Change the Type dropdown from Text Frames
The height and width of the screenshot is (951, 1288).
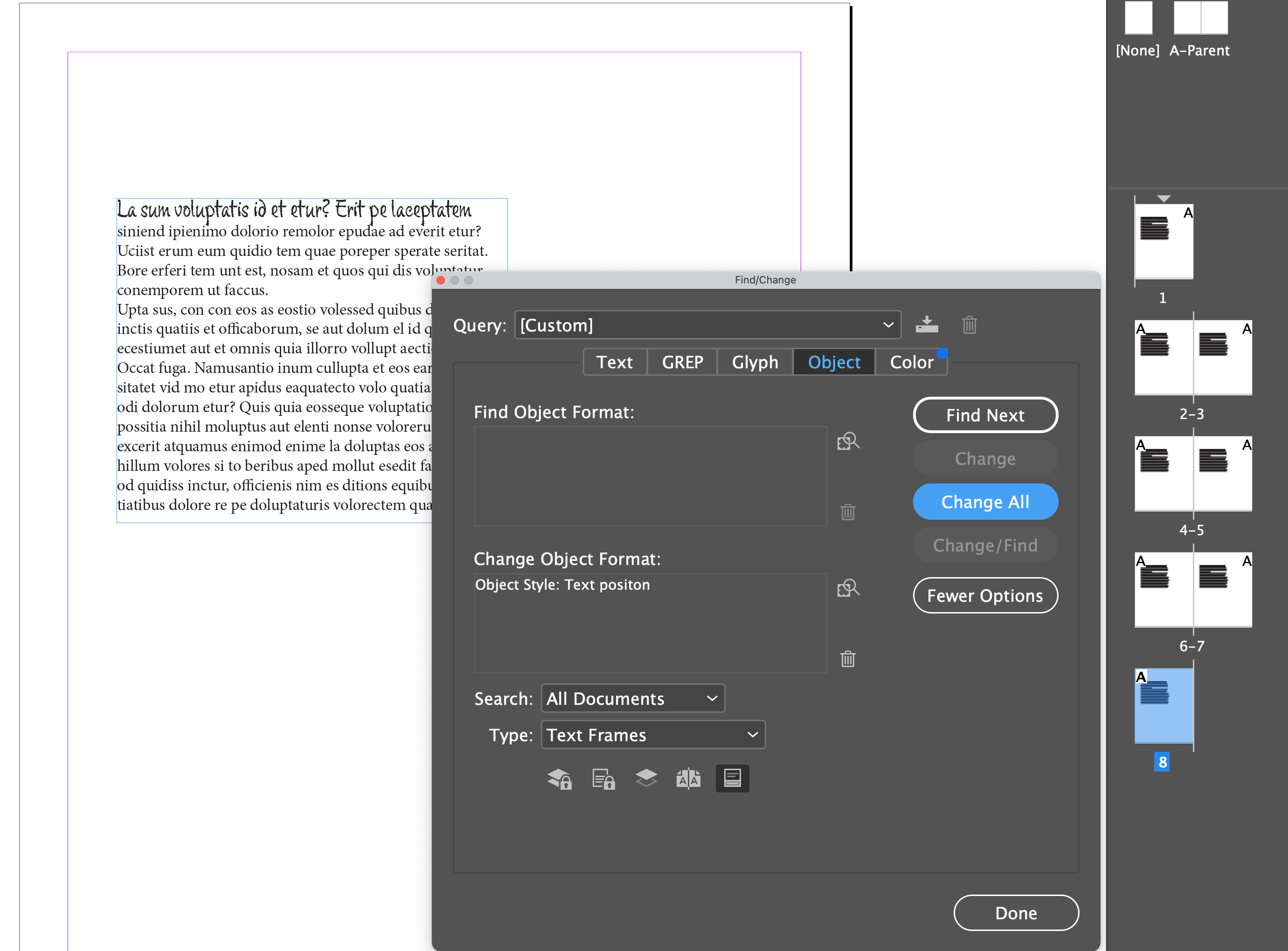click(653, 735)
